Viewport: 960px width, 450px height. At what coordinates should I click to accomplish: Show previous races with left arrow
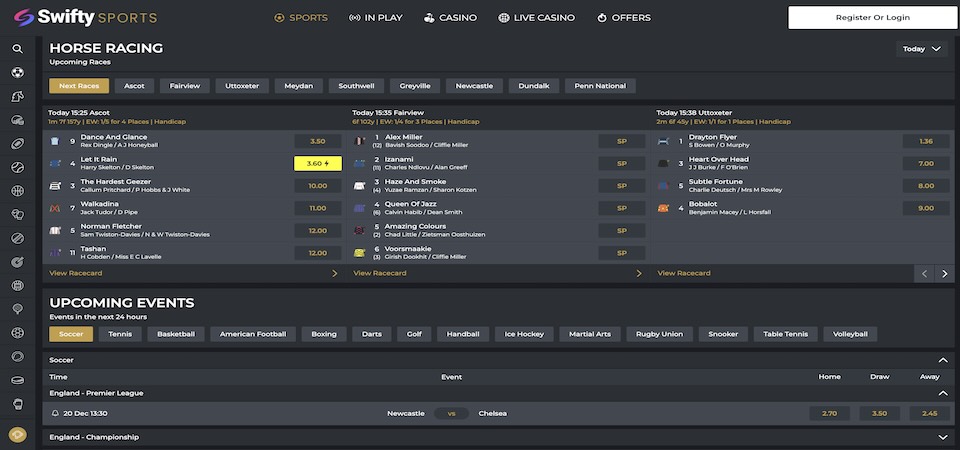tap(924, 274)
